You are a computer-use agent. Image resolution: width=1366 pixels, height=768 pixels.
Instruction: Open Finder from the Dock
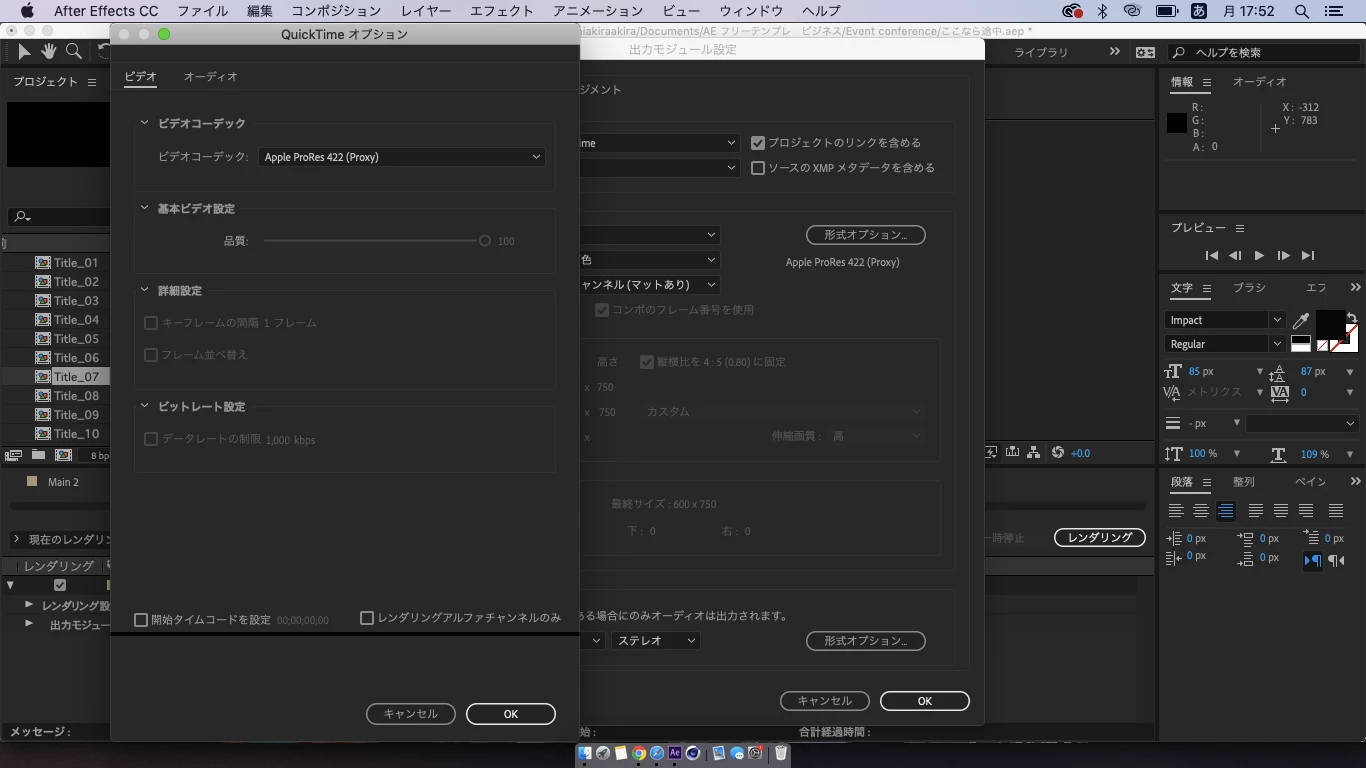(586, 753)
